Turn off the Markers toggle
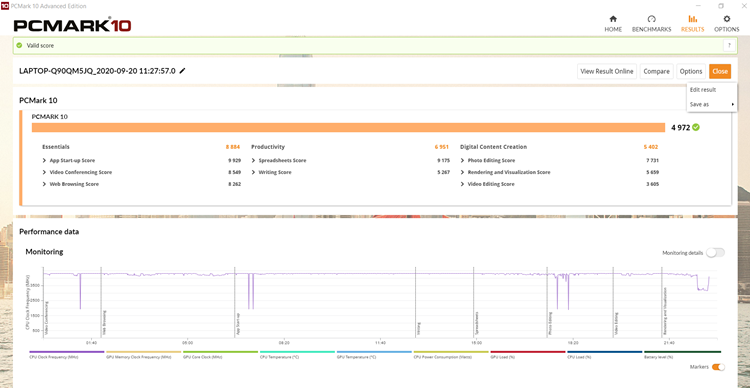750x388 pixels. point(718,367)
